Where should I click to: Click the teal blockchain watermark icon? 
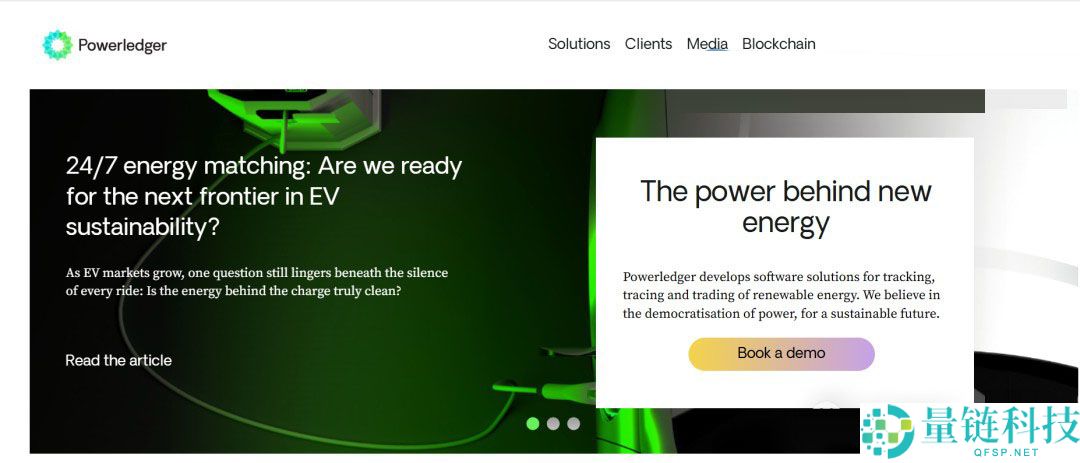[887, 431]
